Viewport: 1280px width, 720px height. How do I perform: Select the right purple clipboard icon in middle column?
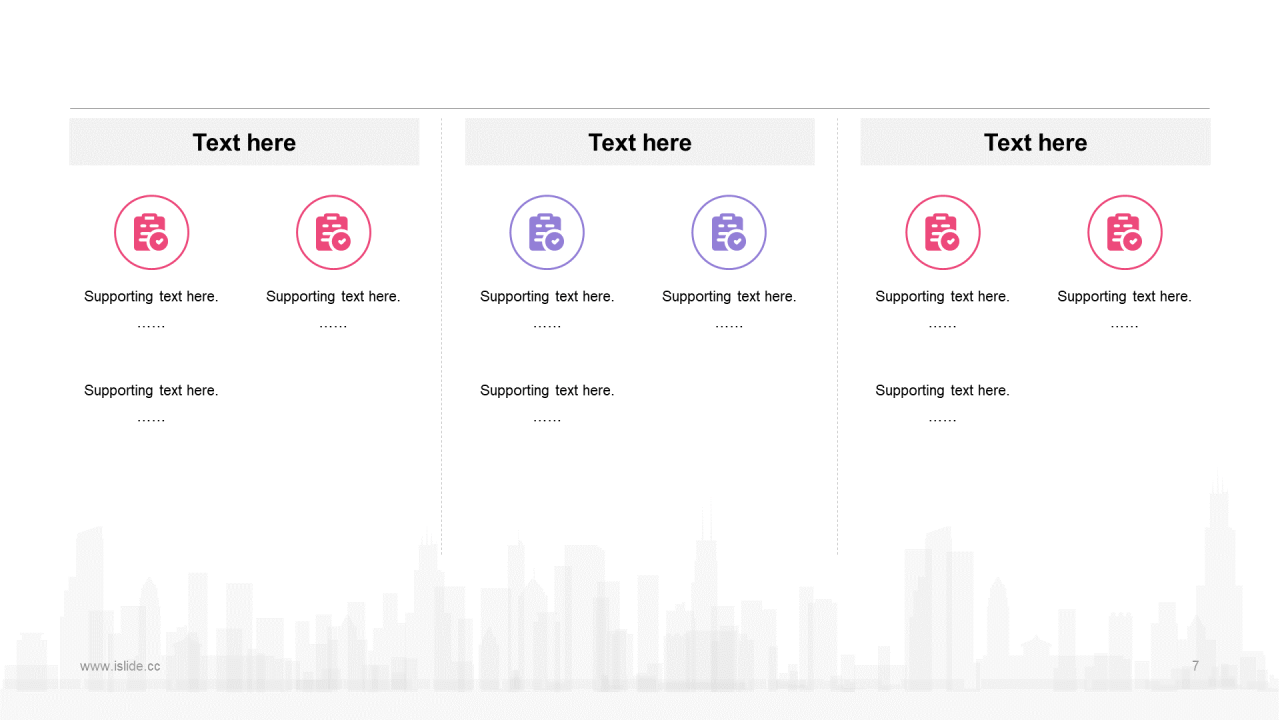pos(729,232)
